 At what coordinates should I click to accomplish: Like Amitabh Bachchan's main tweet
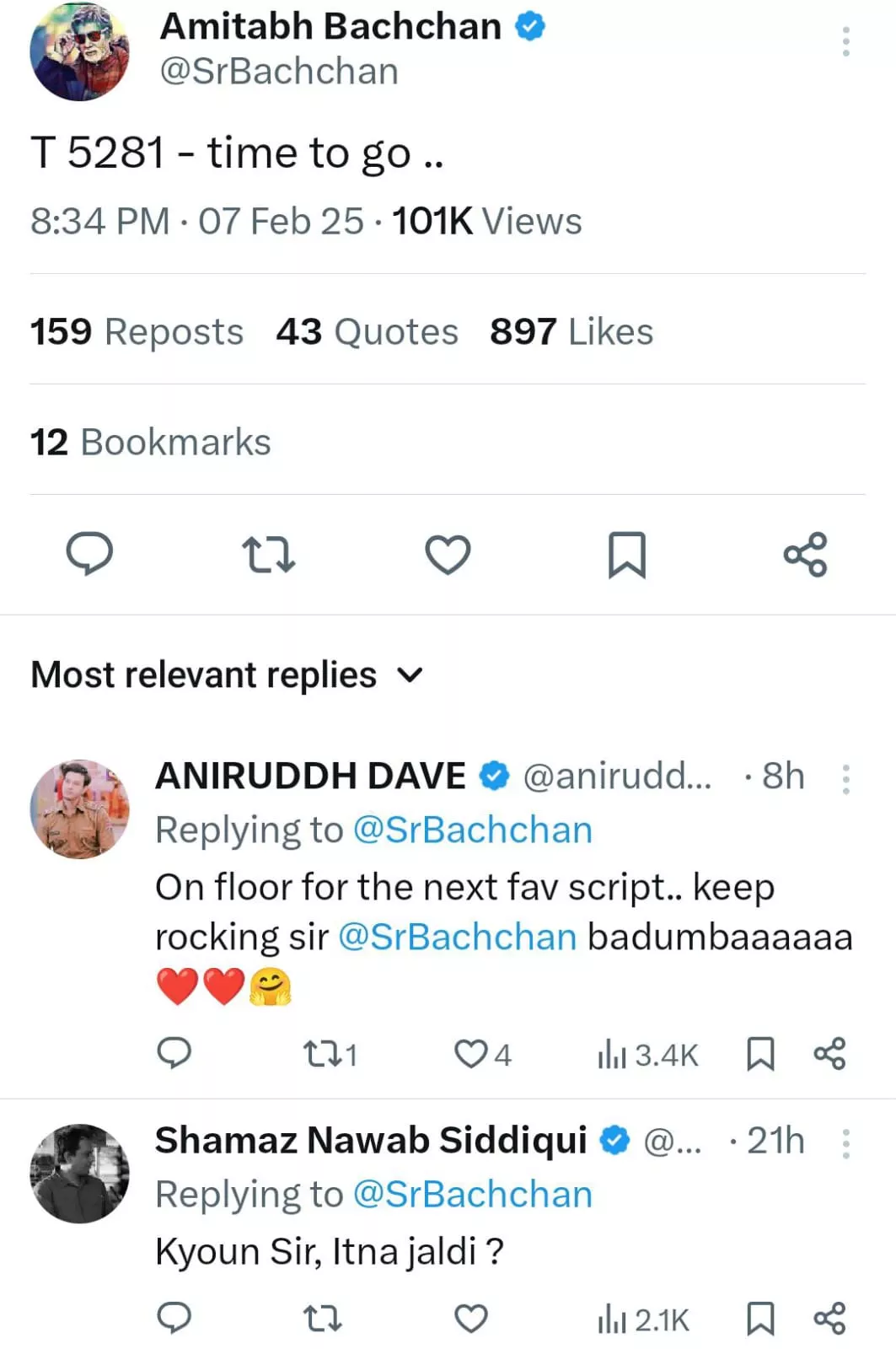[x=448, y=554]
